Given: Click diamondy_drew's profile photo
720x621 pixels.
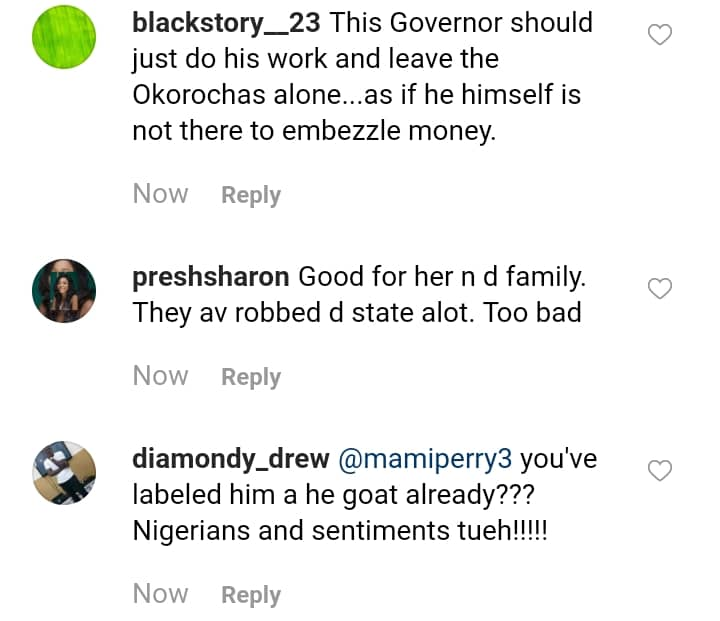Looking at the screenshot, I should tap(64, 473).
